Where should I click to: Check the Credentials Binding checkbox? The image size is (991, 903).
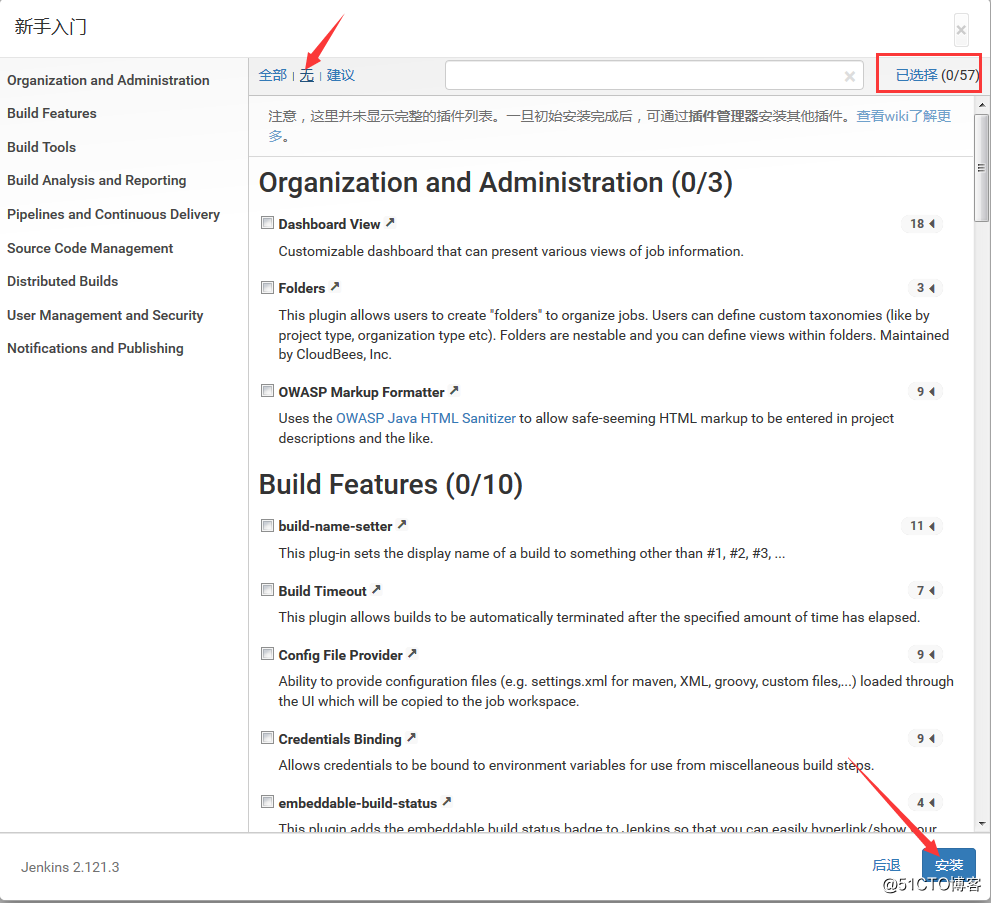[267, 738]
